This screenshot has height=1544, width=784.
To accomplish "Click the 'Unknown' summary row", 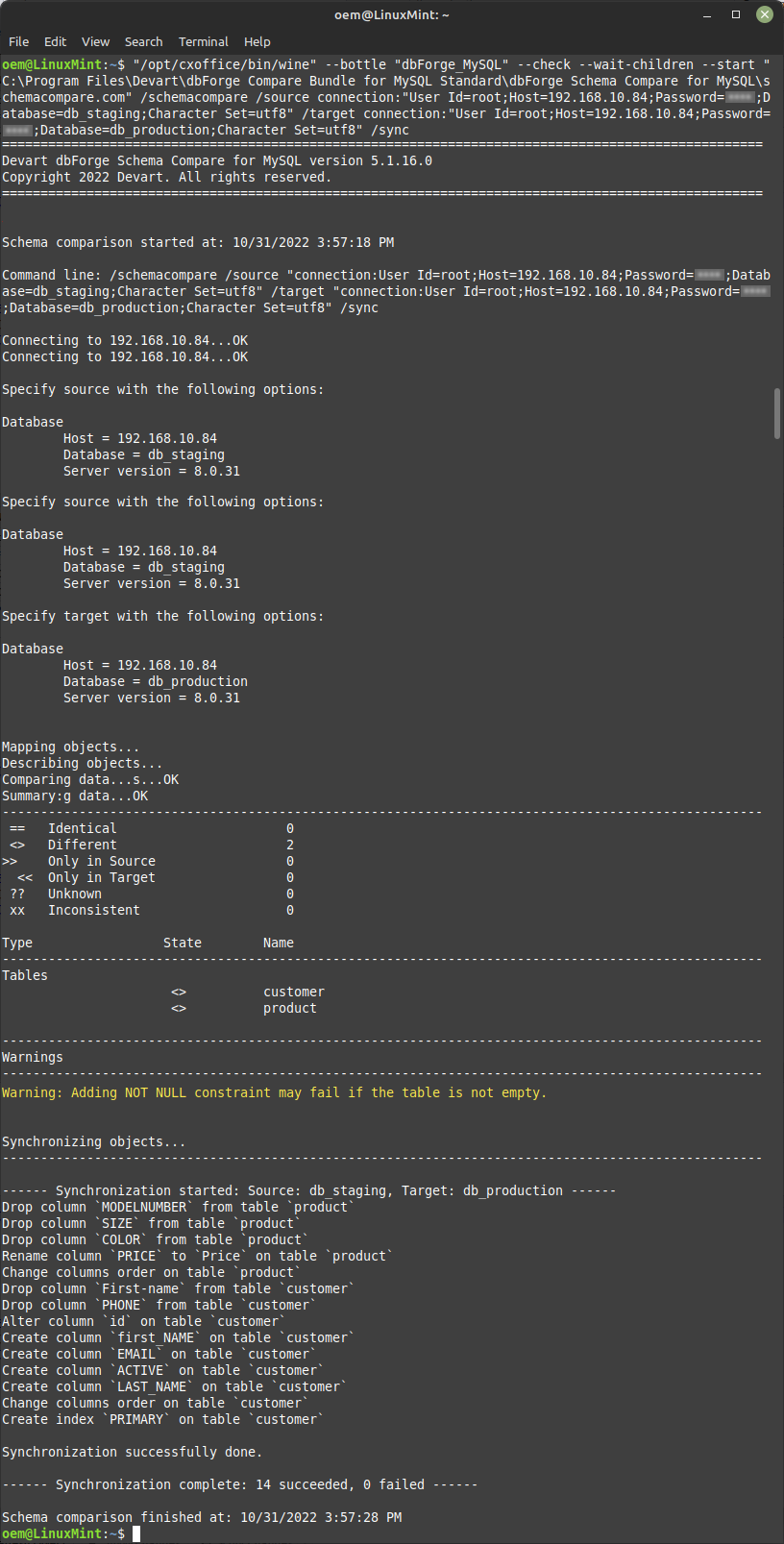I will 152,894.
